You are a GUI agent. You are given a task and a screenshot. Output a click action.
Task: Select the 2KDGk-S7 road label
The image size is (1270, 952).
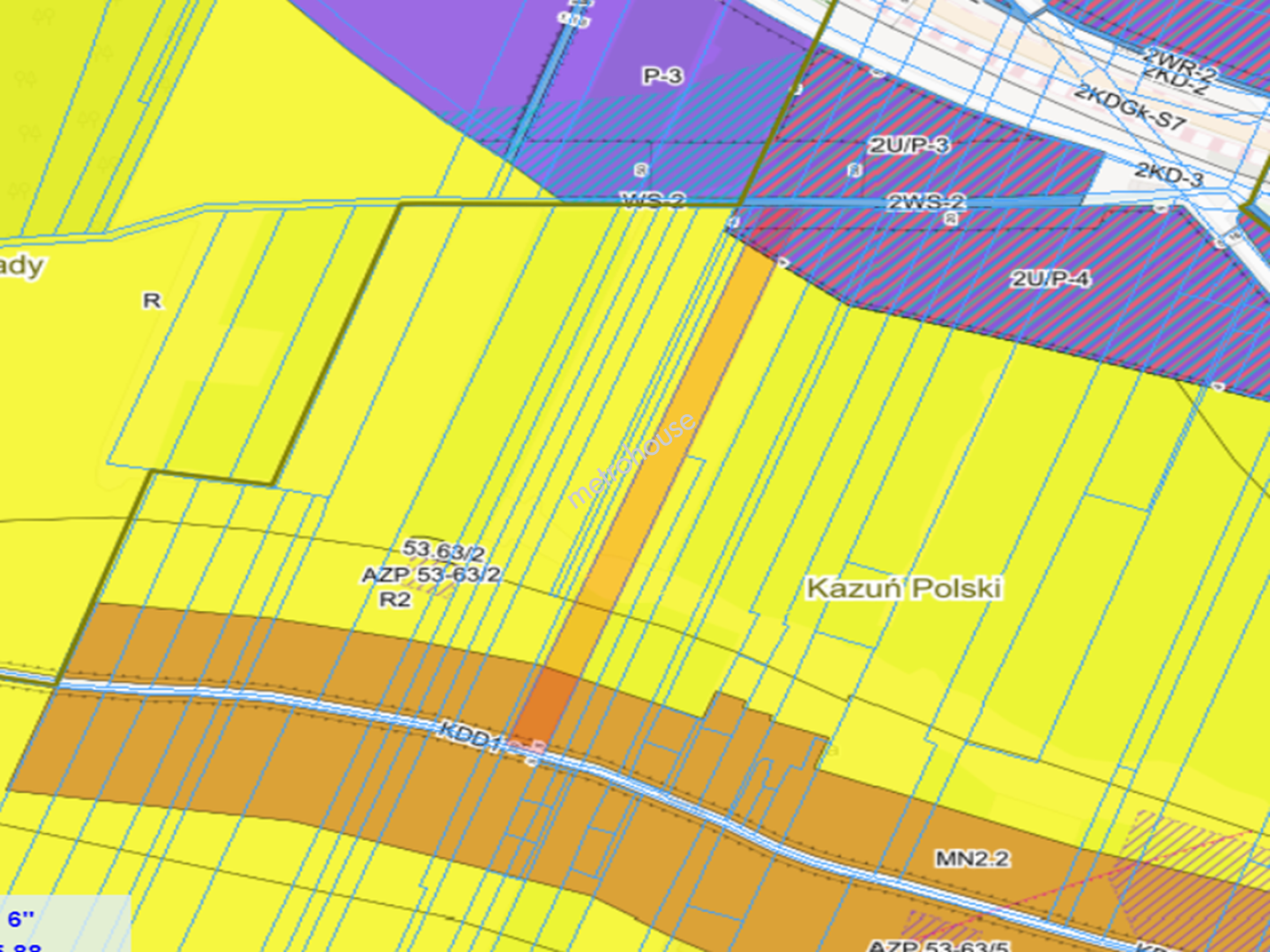[1131, 108]
